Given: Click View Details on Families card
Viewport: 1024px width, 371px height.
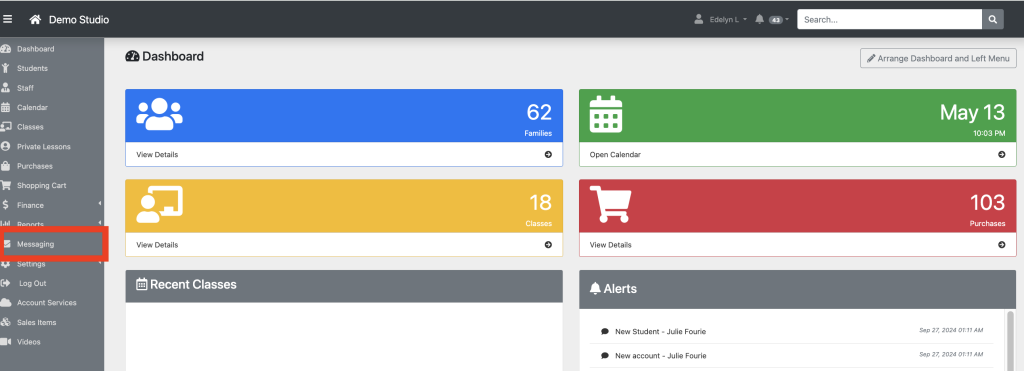Looking at the screenshot, I should 157,155.
